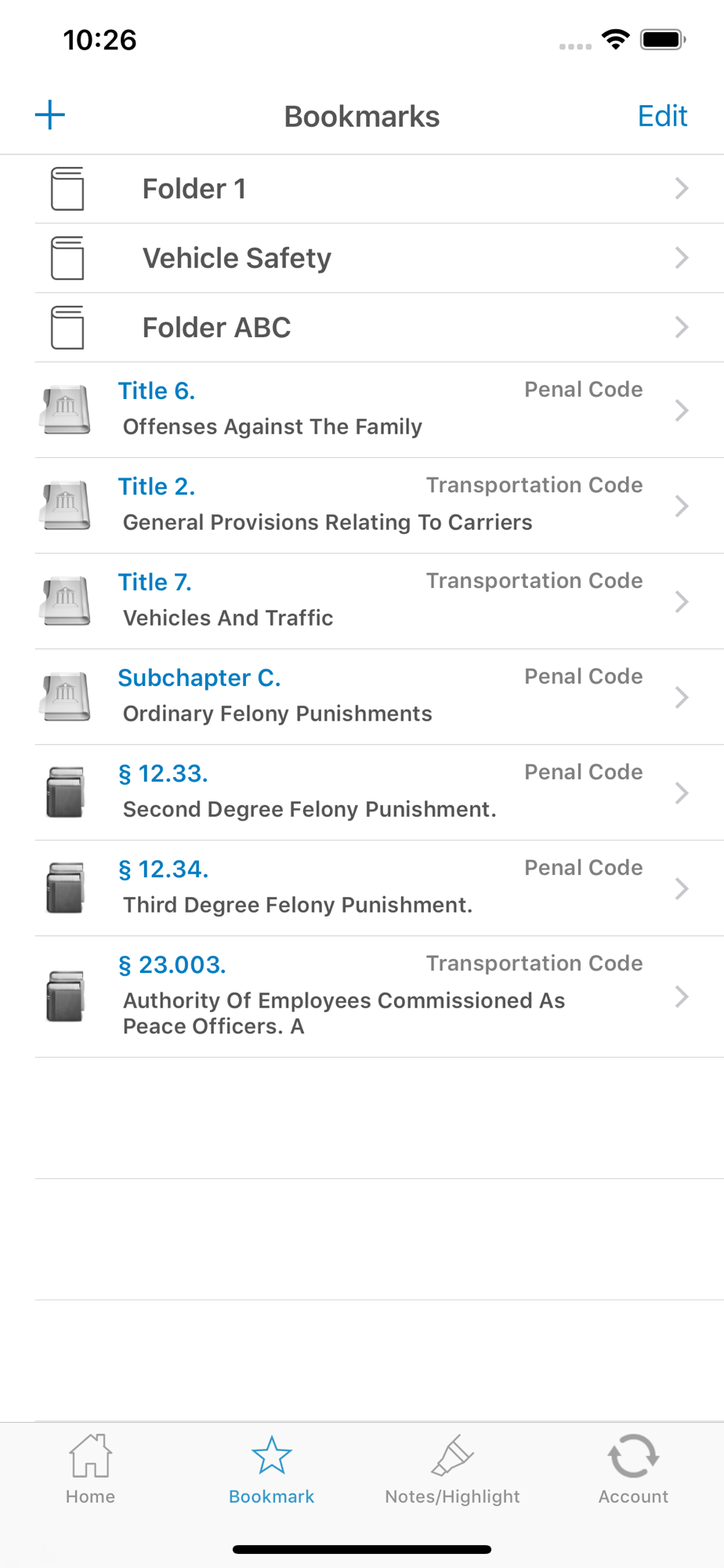Screen dimensions: 724x1568
Task: Tap the Subchapter C courthouse book icon
Action: pos(65,696)
